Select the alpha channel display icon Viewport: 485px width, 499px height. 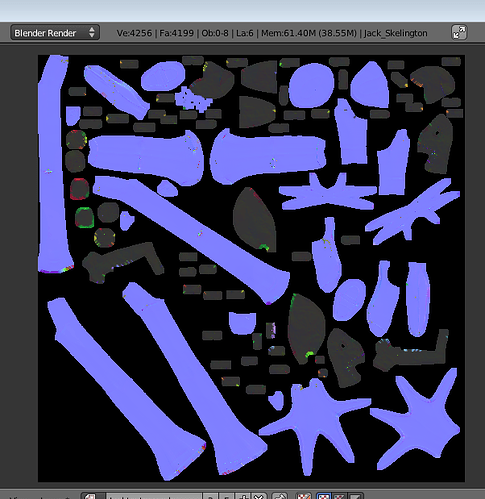pyautogui.click(x=339, y=496)
